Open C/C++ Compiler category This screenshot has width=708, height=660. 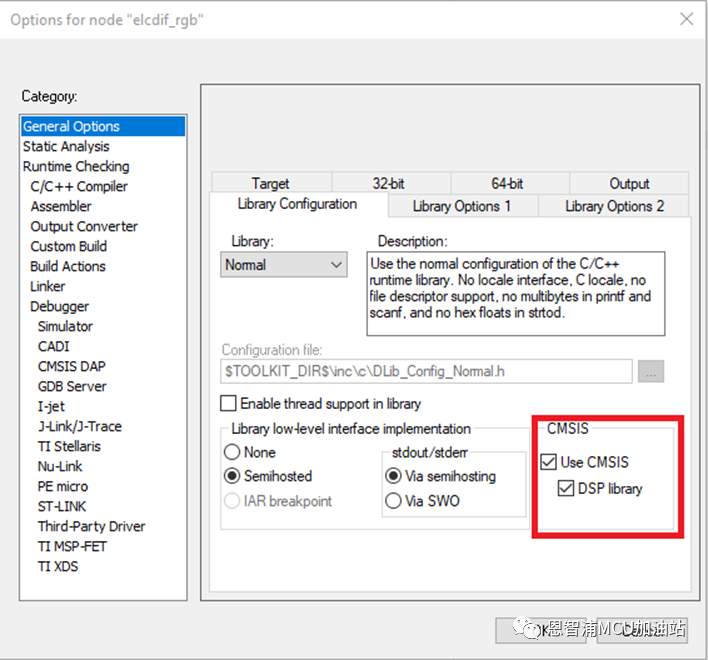[x=79, y=186]
